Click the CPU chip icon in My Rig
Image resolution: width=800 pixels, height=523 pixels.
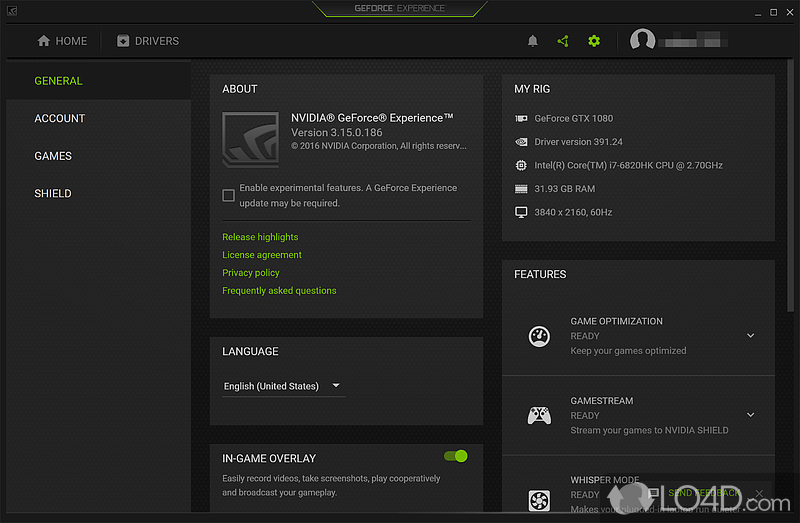coord(521,165)
